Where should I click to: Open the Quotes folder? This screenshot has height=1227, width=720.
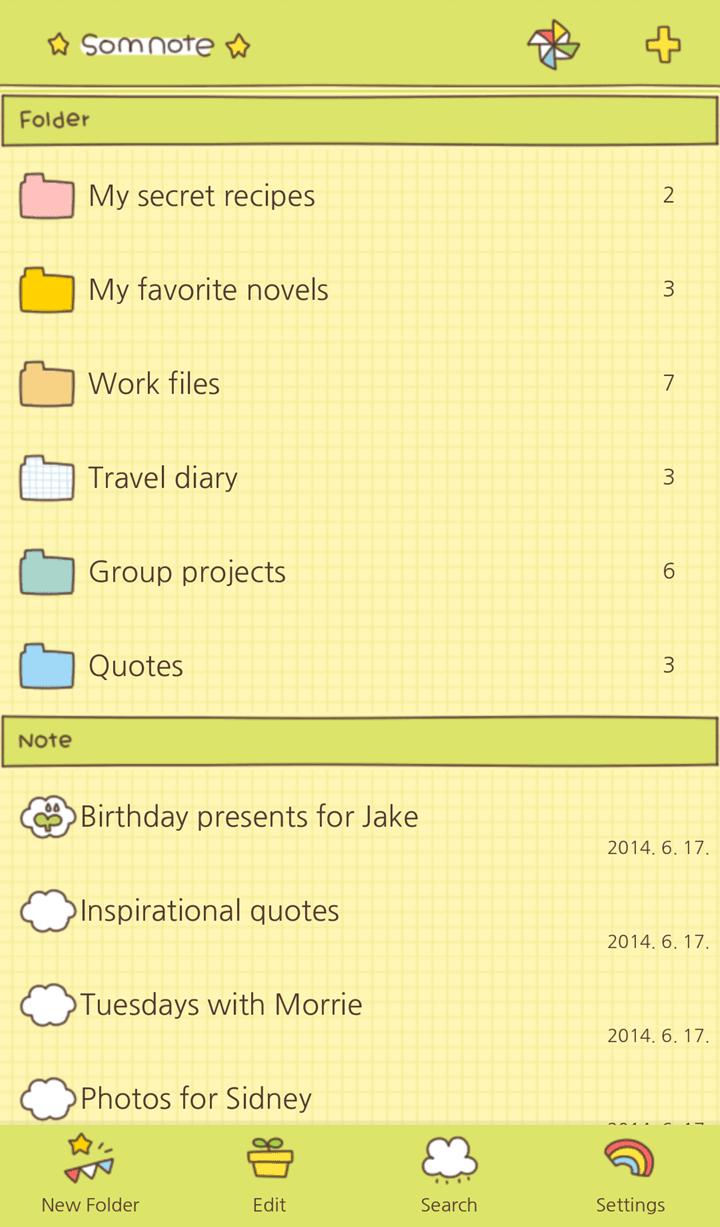coord(136,666)
